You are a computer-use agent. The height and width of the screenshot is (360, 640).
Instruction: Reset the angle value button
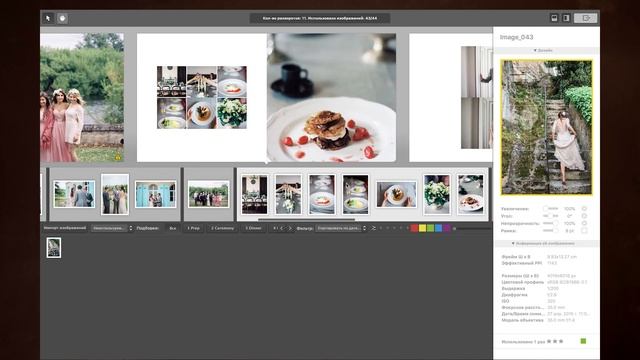click(584, 216)
